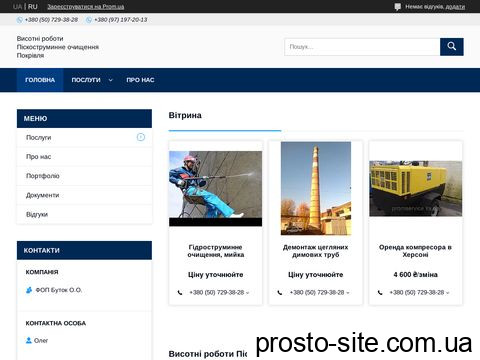Click the circular arrow icon next to Послуги in menu
The height and width of the screenshot is (360, 480).
(x=141, y=137)
